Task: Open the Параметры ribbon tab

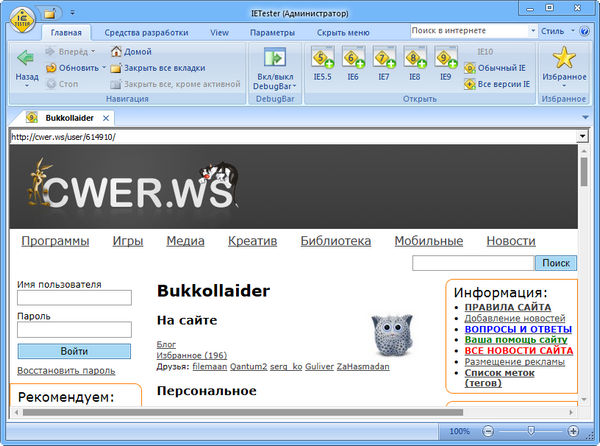Action: [x=272, y=32]
